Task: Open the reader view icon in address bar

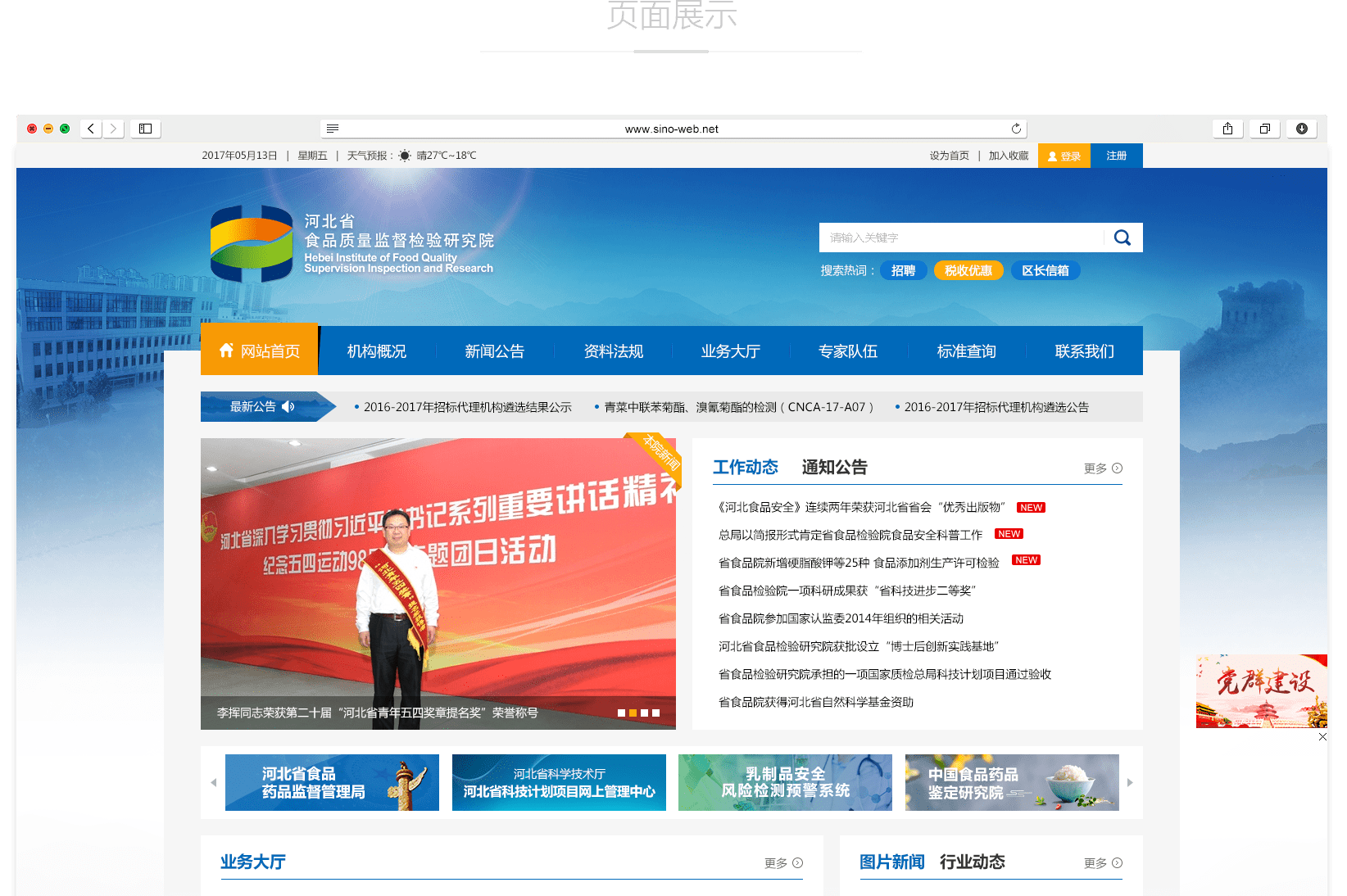Action: click(333, 129)
